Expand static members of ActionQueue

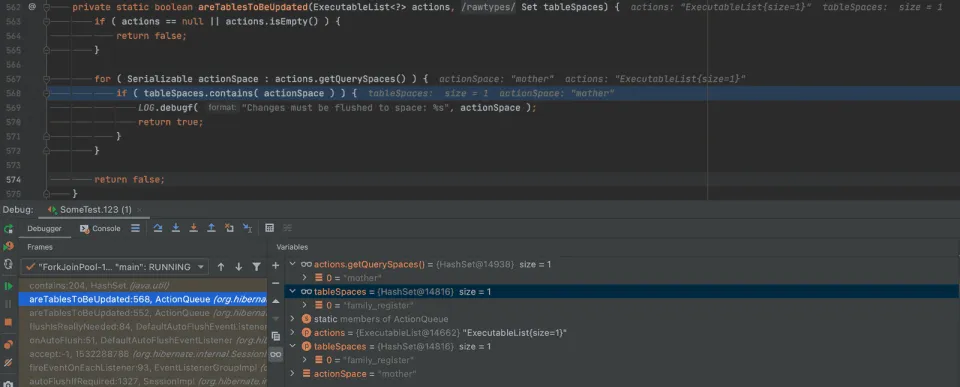pos(293,319)
